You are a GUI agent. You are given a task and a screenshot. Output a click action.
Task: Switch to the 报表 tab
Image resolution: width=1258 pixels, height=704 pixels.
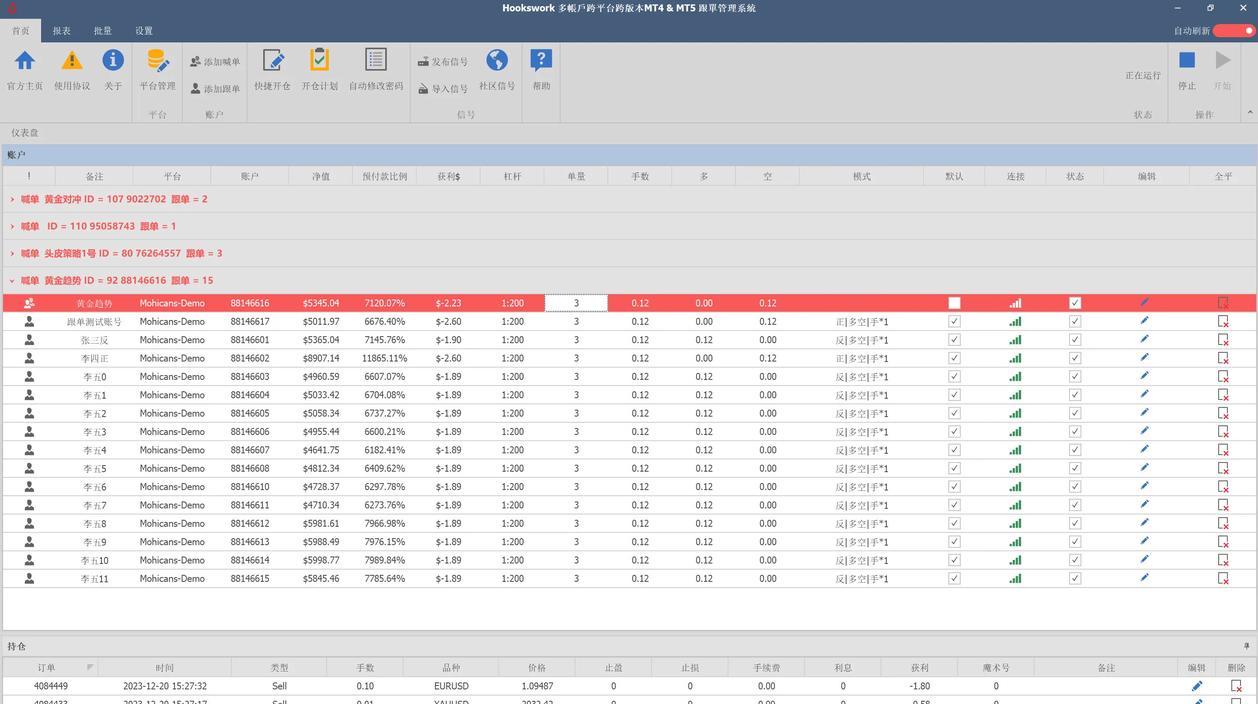click(x=62, y=31)
